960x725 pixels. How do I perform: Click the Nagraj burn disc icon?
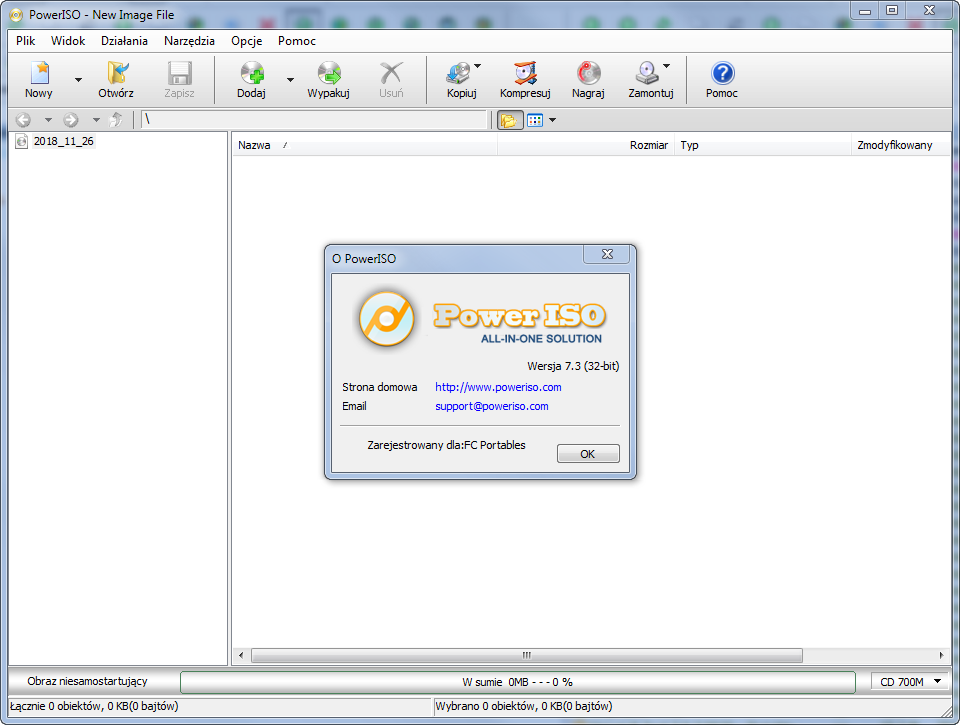tap(588, 73)
